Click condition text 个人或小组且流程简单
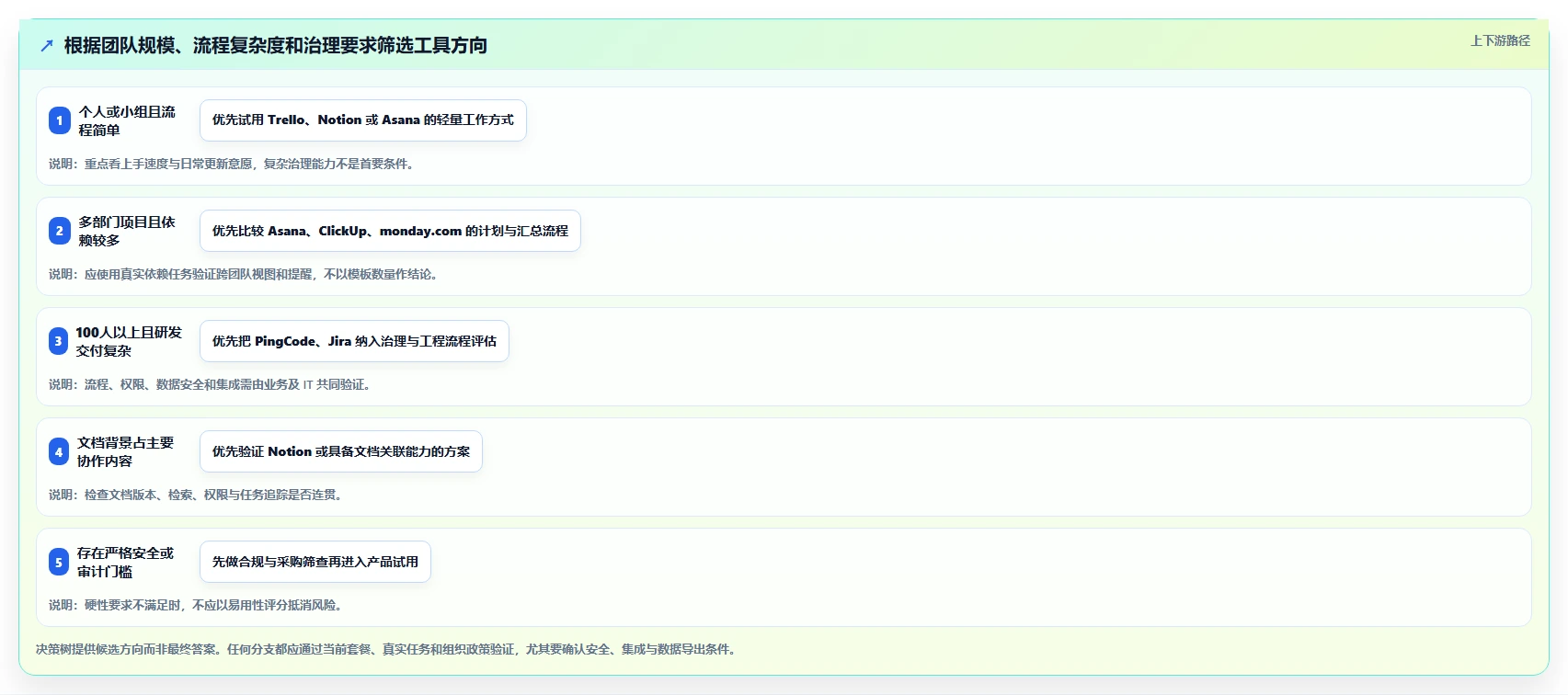The image size is (1568, 695). click(x=127, y=120)
